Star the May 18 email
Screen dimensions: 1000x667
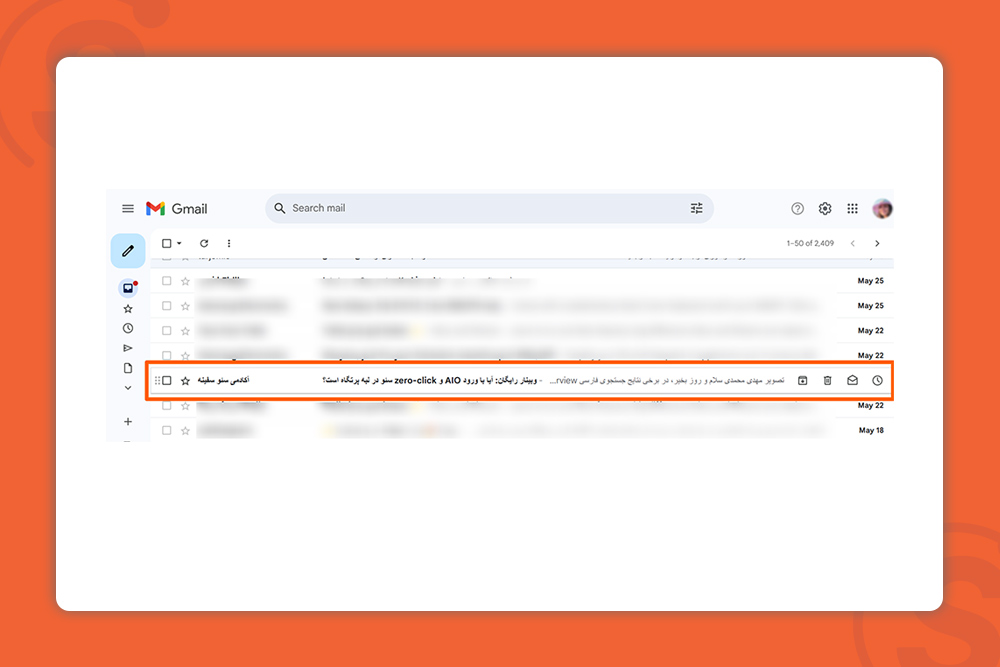click(x=185, y=430)
